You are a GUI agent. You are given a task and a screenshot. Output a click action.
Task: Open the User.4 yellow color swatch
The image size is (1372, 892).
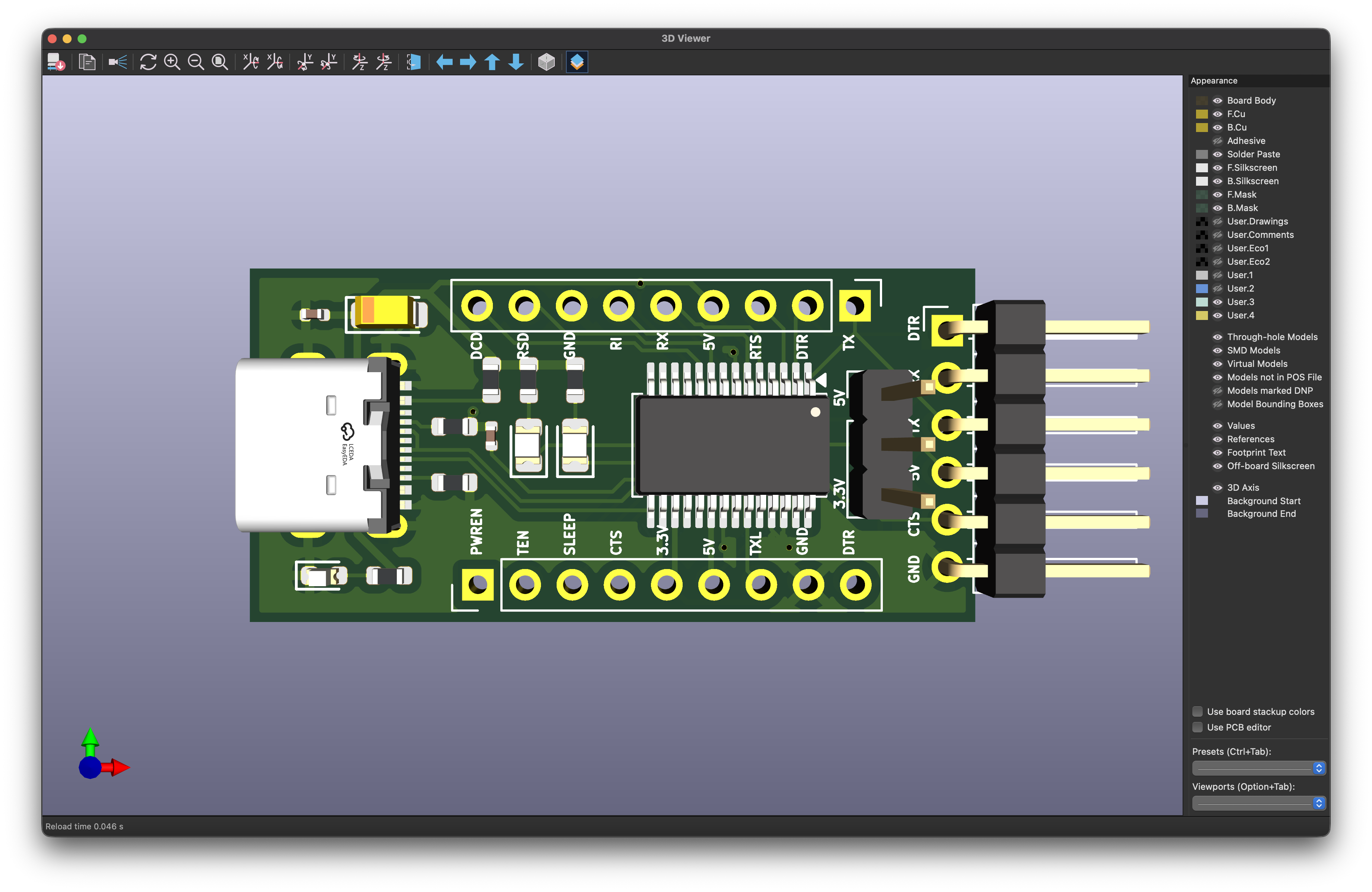click(1201, 315)
